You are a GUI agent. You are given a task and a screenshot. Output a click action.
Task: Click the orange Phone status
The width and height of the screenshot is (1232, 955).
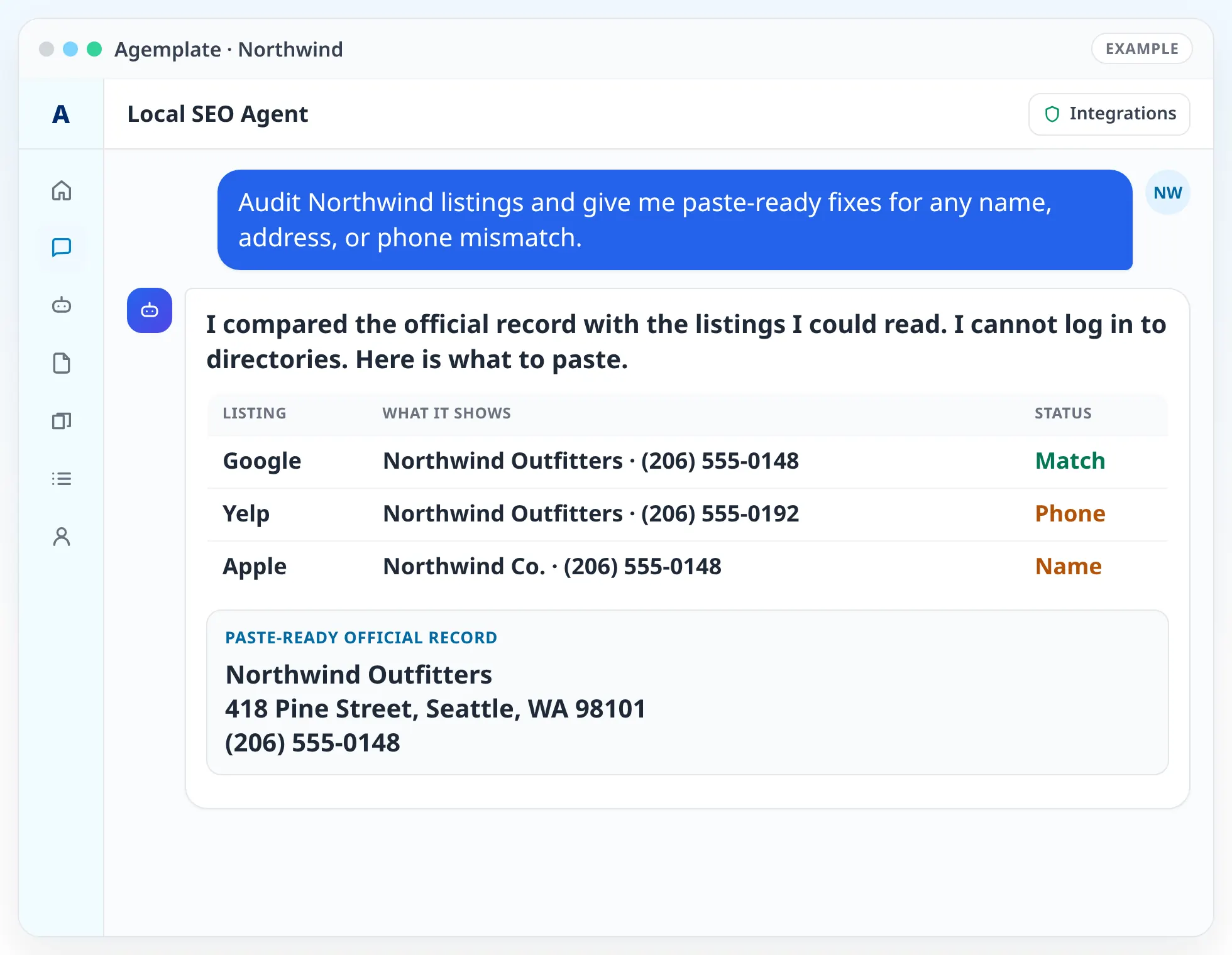(1070, 514)
